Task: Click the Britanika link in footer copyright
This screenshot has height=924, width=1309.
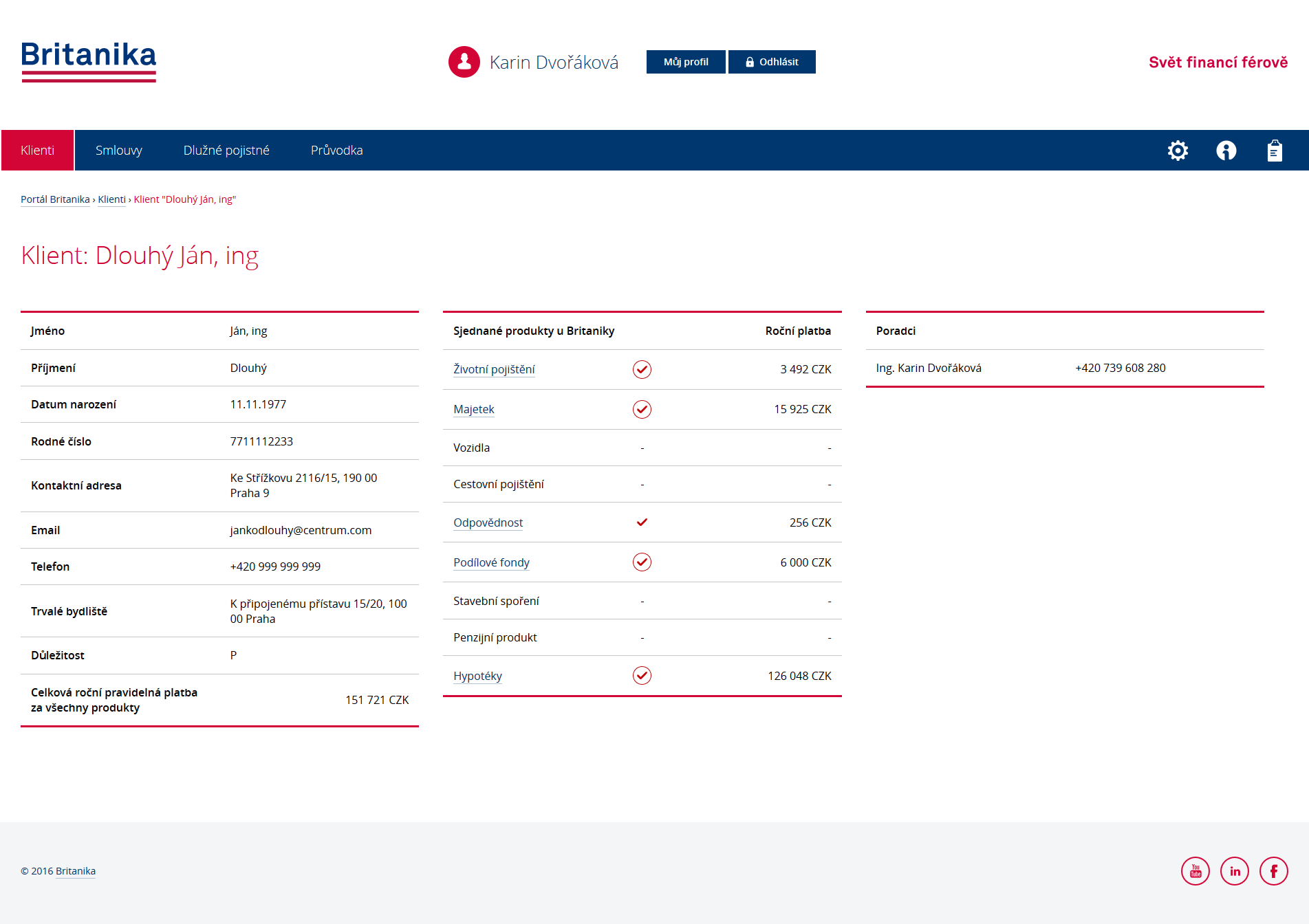Action: [x=76, y=871]
